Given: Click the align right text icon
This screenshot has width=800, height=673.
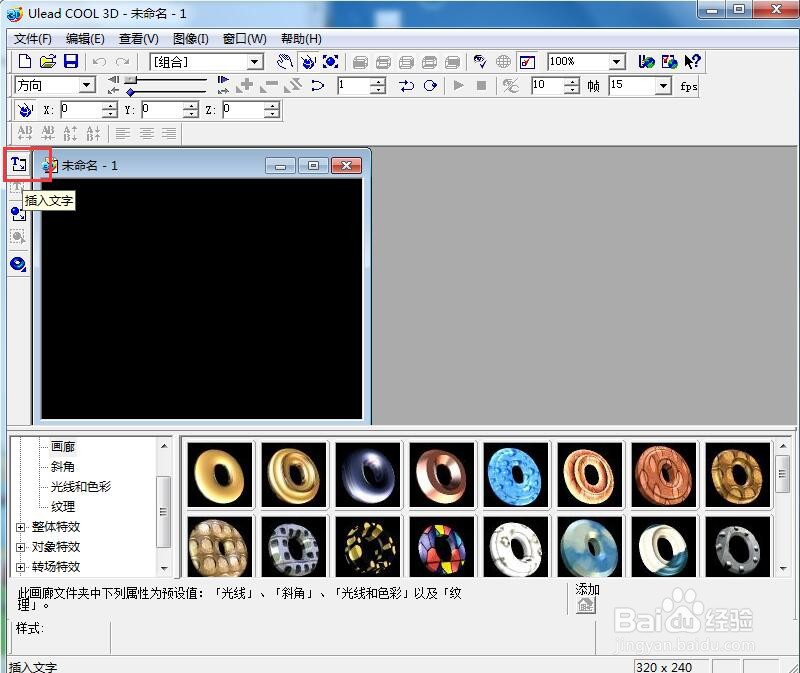Looking at the screenshot, I should point(169,134).
